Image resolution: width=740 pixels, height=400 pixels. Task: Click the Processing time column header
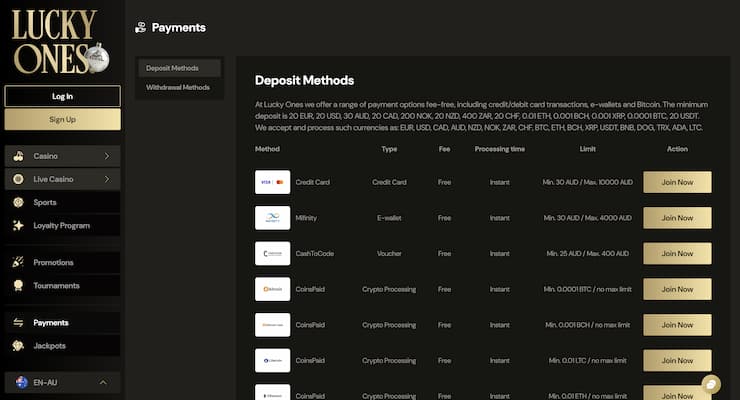click(500, 149)
